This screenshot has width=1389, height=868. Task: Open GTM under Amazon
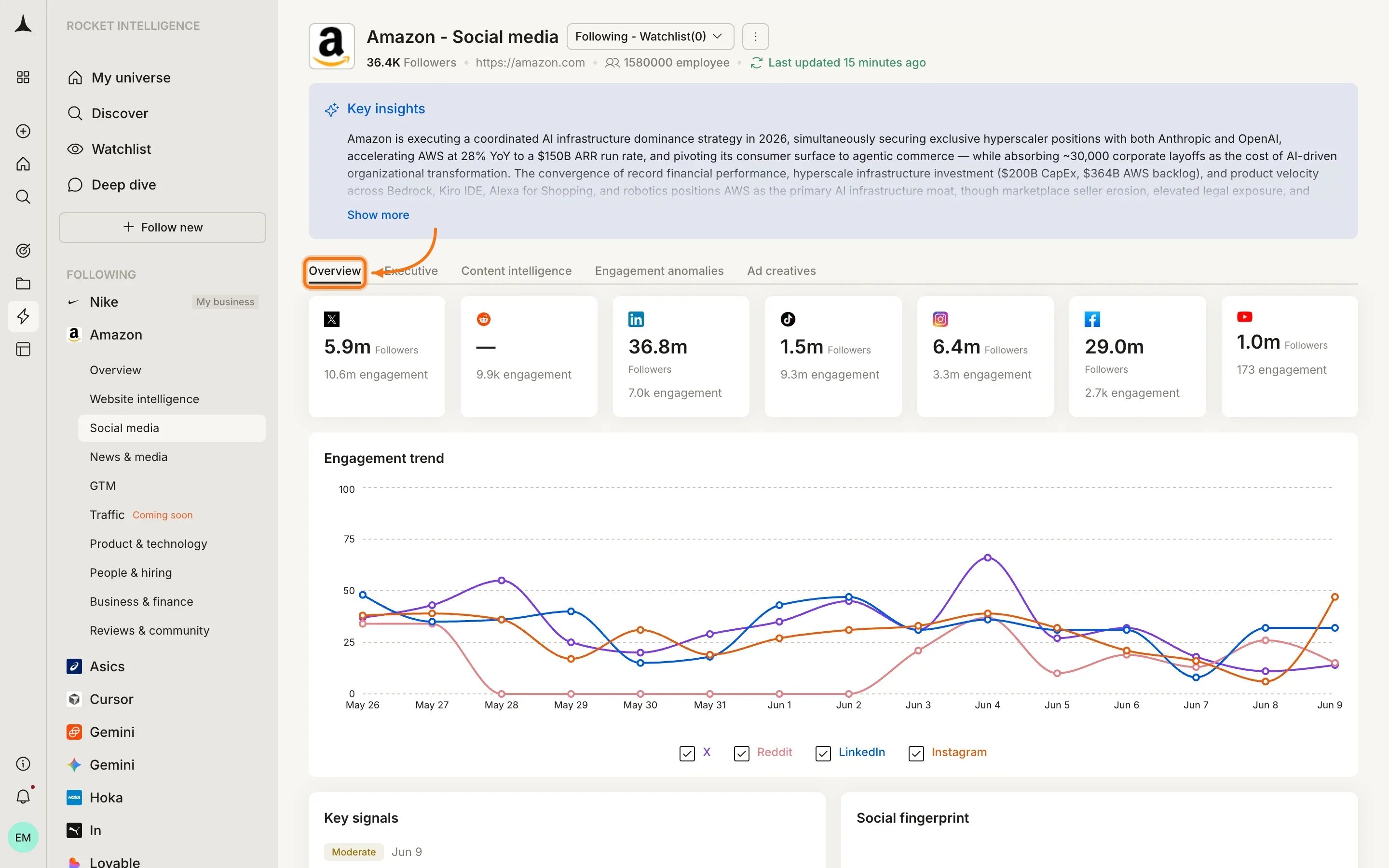click(x=103, y=486)
